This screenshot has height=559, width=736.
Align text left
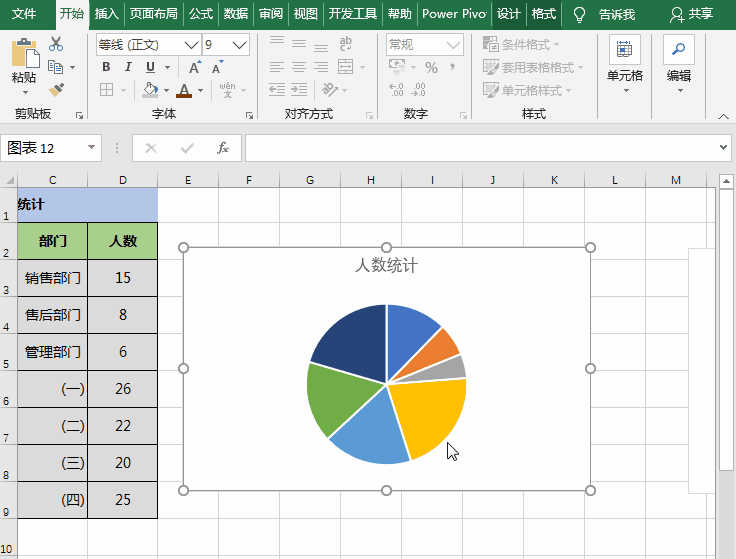point(277,67)
